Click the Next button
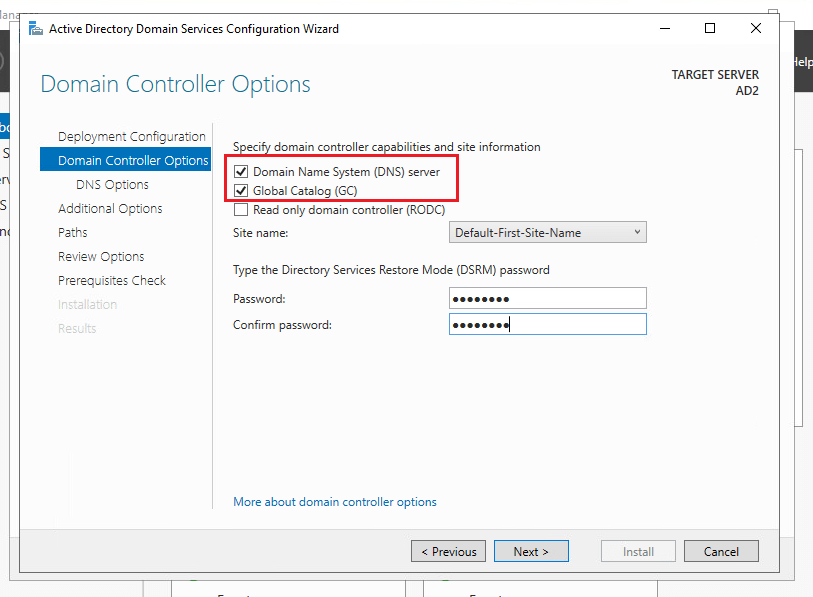Screen dimensions: 813x597 point(531,551)
